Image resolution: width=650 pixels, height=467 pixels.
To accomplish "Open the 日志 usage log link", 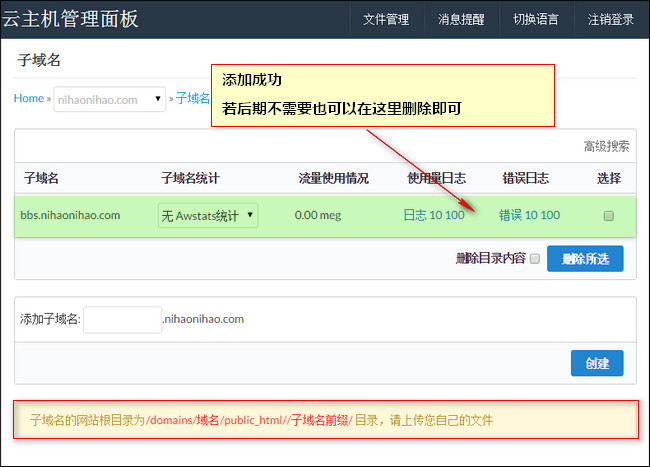I will point(415,215).
